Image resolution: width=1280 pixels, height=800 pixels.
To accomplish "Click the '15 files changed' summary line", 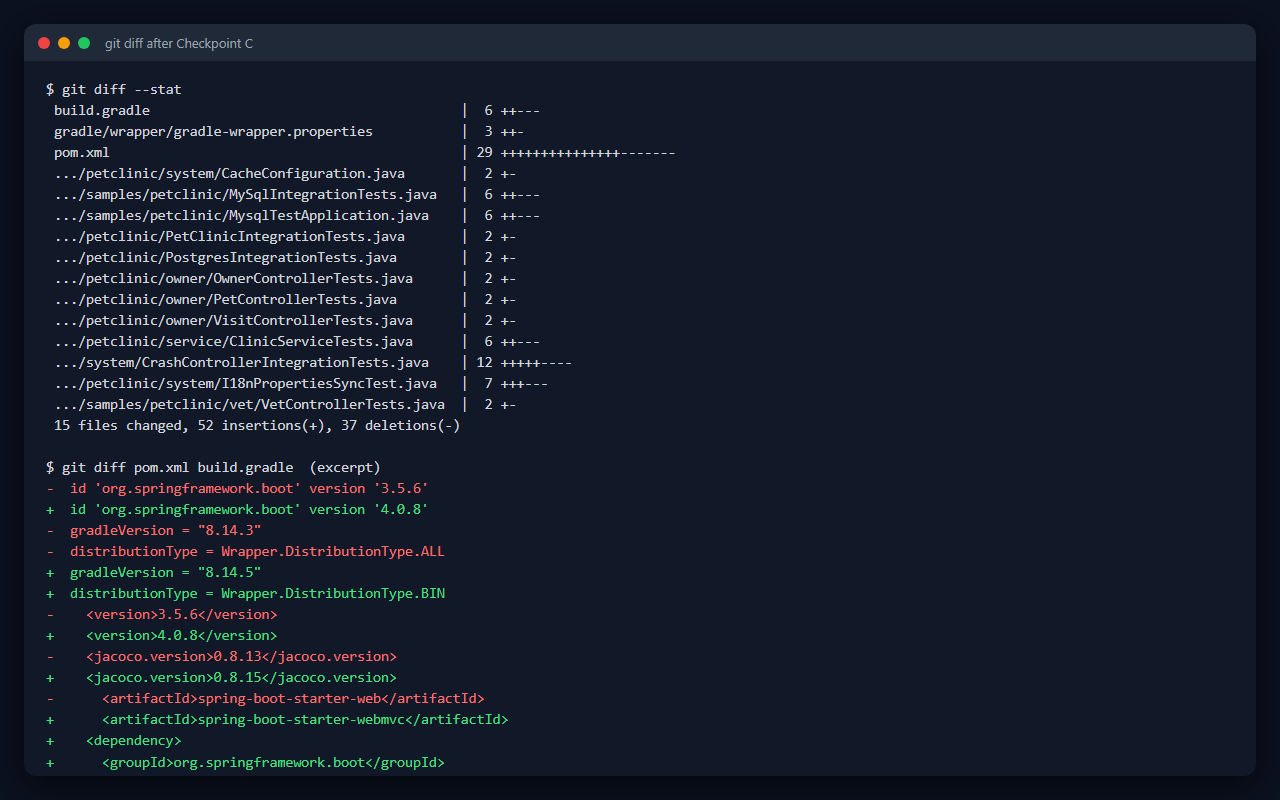I will pos(257,425).
